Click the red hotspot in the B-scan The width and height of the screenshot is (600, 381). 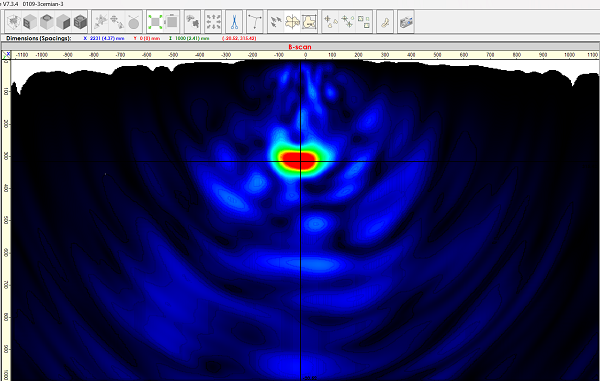(x=298, y=160)
